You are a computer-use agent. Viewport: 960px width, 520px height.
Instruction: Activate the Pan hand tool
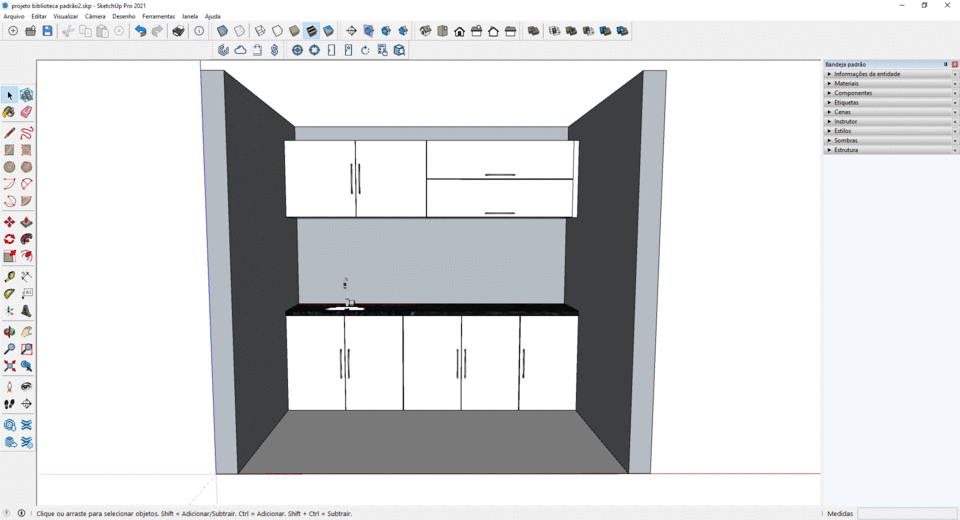tap(26, 332)
